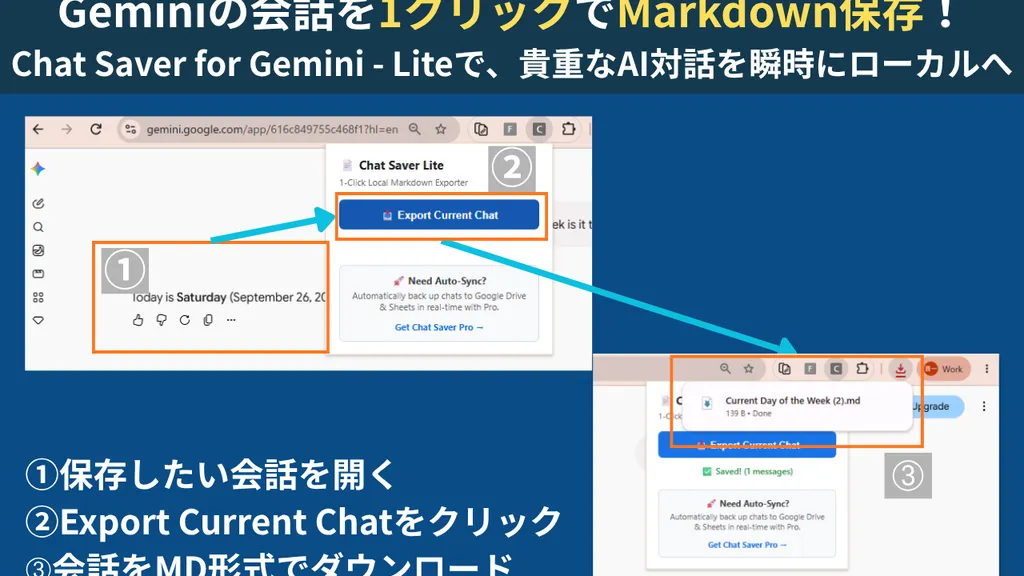Image resolution: width=1024 pixels, height=576 pixels.
Task: Click file icon beside Current Day of the Week (2).md
Action: pos(707,404)
